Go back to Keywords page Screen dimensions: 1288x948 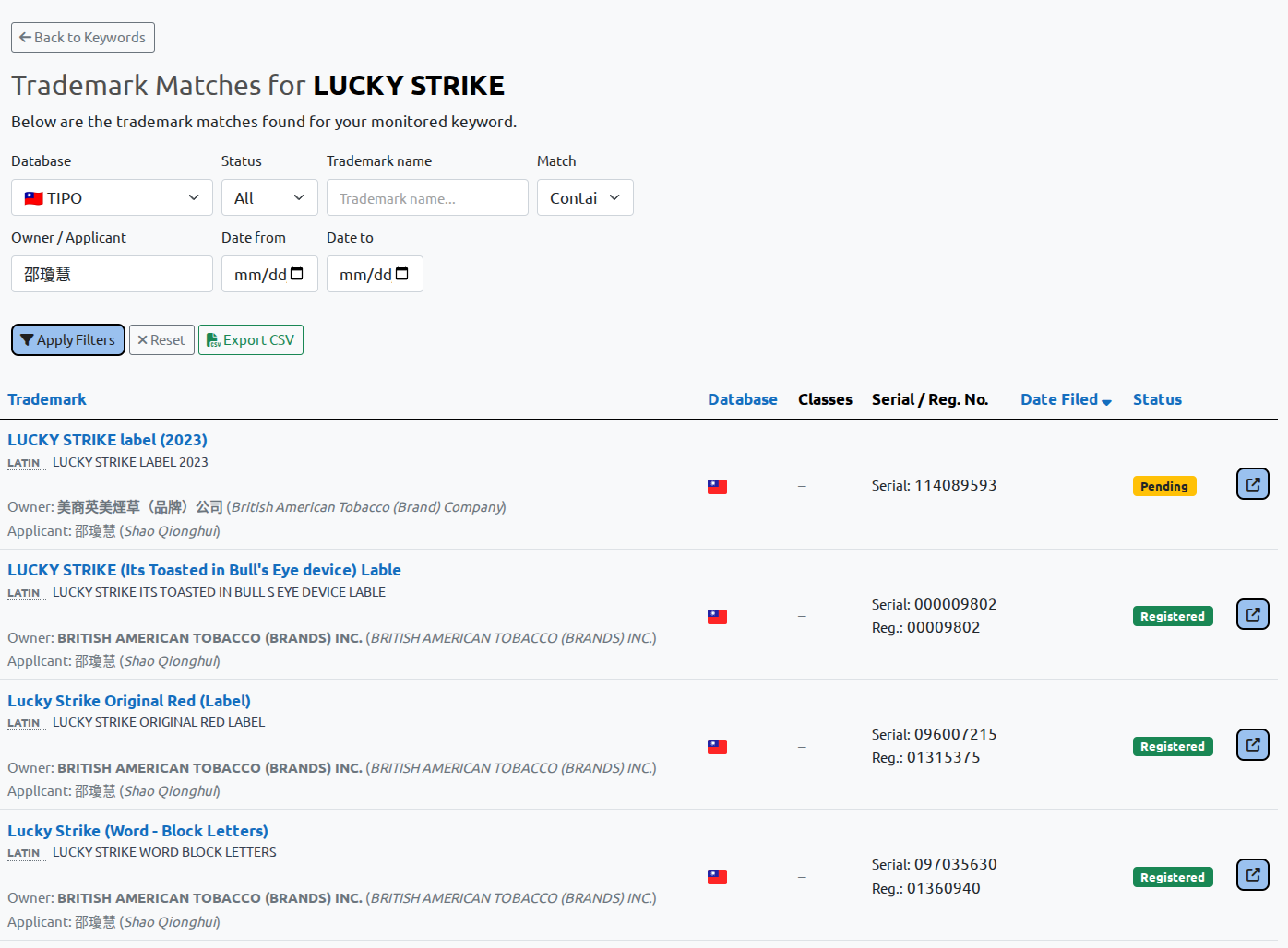pos(83,38)
